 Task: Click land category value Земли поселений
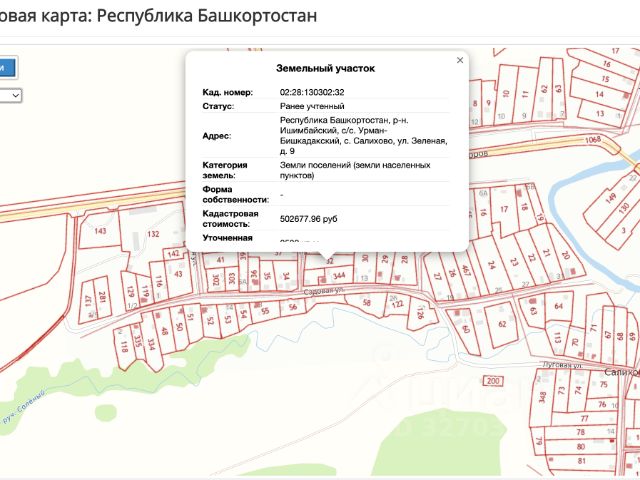(x=355, y=170)
